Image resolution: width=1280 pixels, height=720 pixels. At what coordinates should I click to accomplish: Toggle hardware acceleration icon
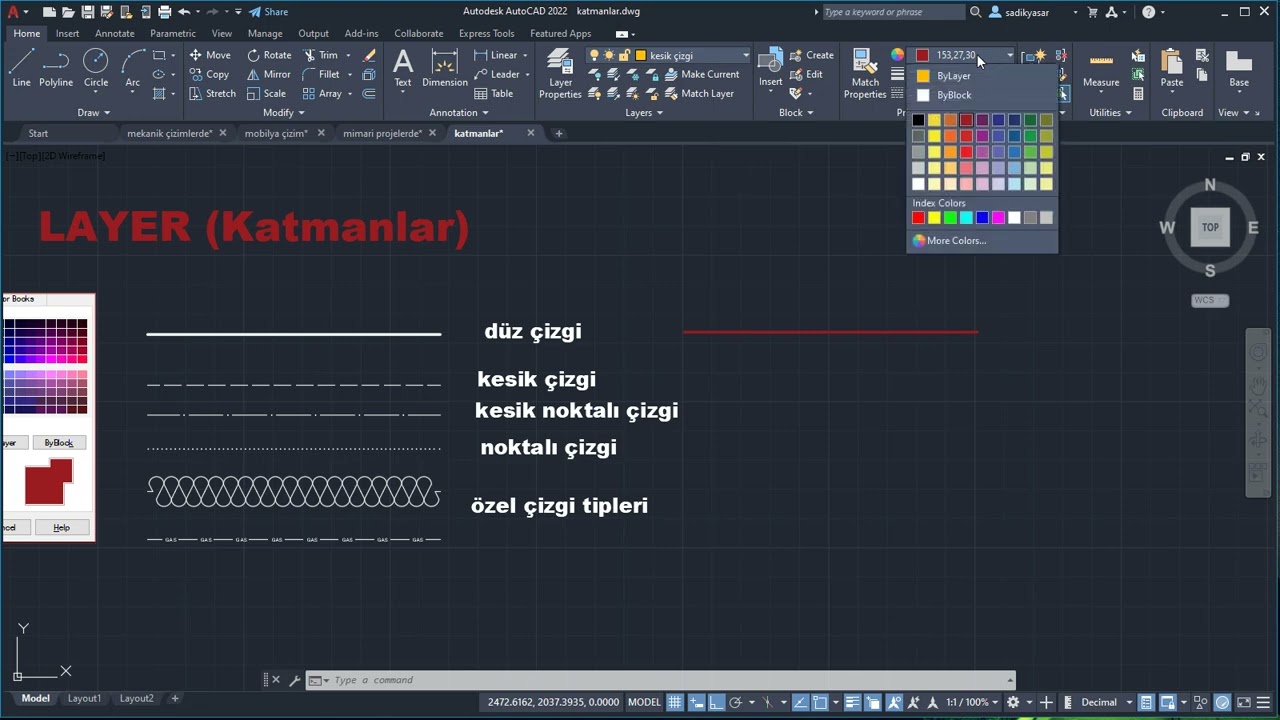click(1222, 702)
